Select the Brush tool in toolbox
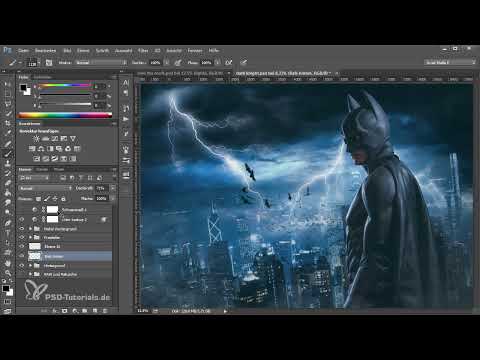The height and width of the screenshot is (360, 480). pos(8,154)
